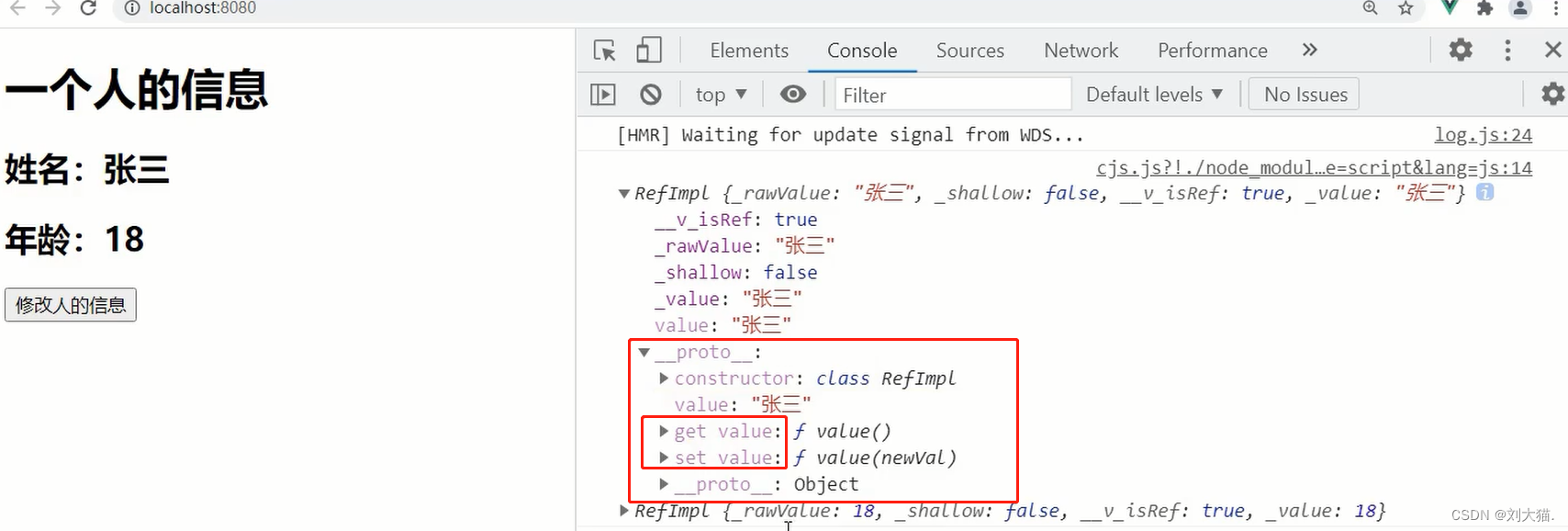The image size is (1568, 531).
Task: Open the Vue devtools extension icon
Action: 1450,7
